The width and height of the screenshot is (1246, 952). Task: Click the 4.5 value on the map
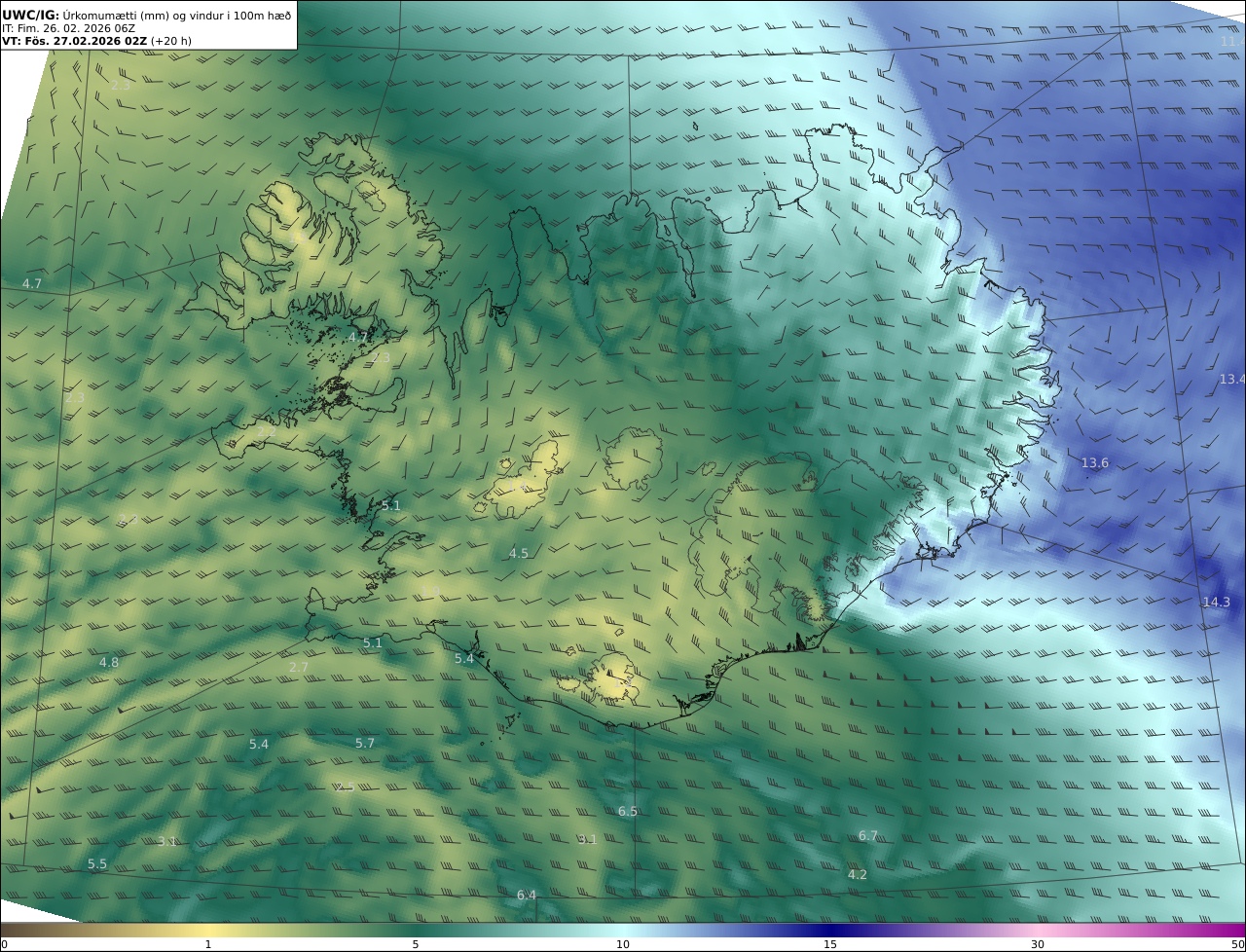tap(519, 553)
